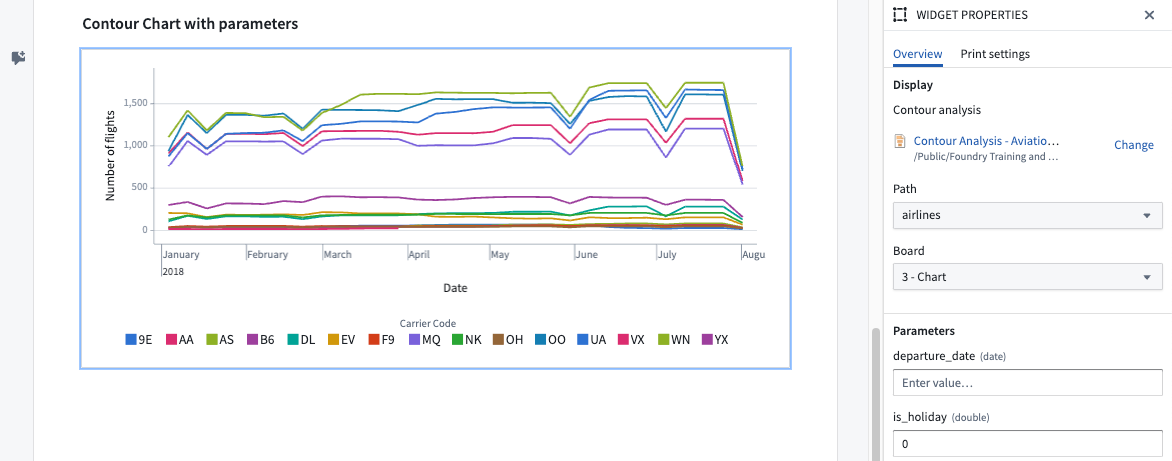Click the OO legend color swatch
1172x461 pixels.
(540, 340)
